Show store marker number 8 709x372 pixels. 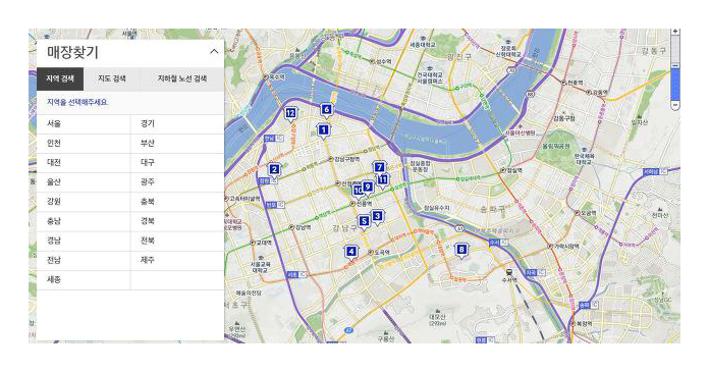tap(461, 250)
